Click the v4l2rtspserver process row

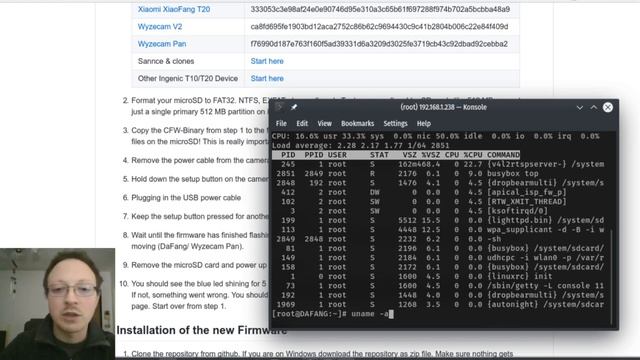(438, 164)
